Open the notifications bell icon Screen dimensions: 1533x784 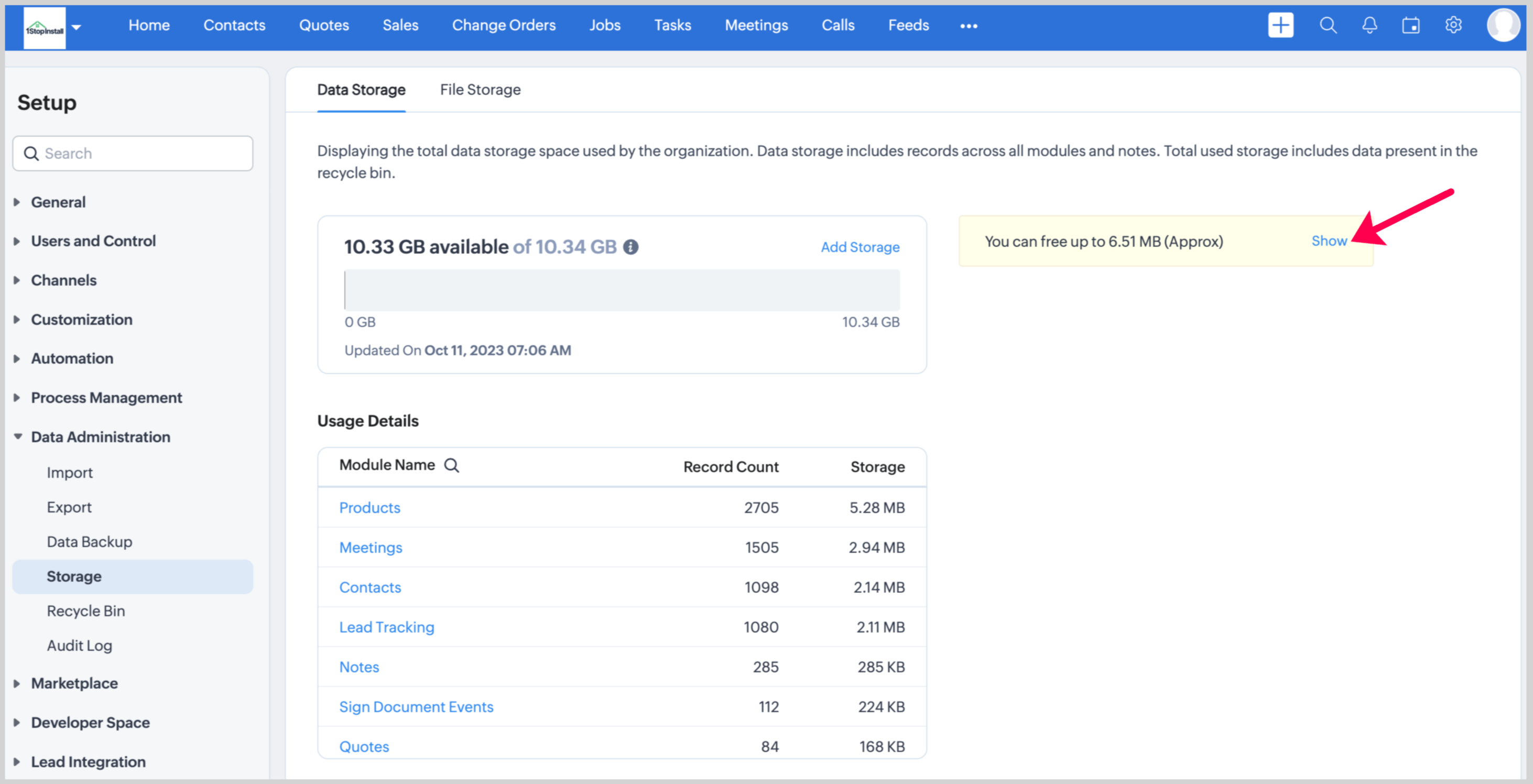point(1369,25)
